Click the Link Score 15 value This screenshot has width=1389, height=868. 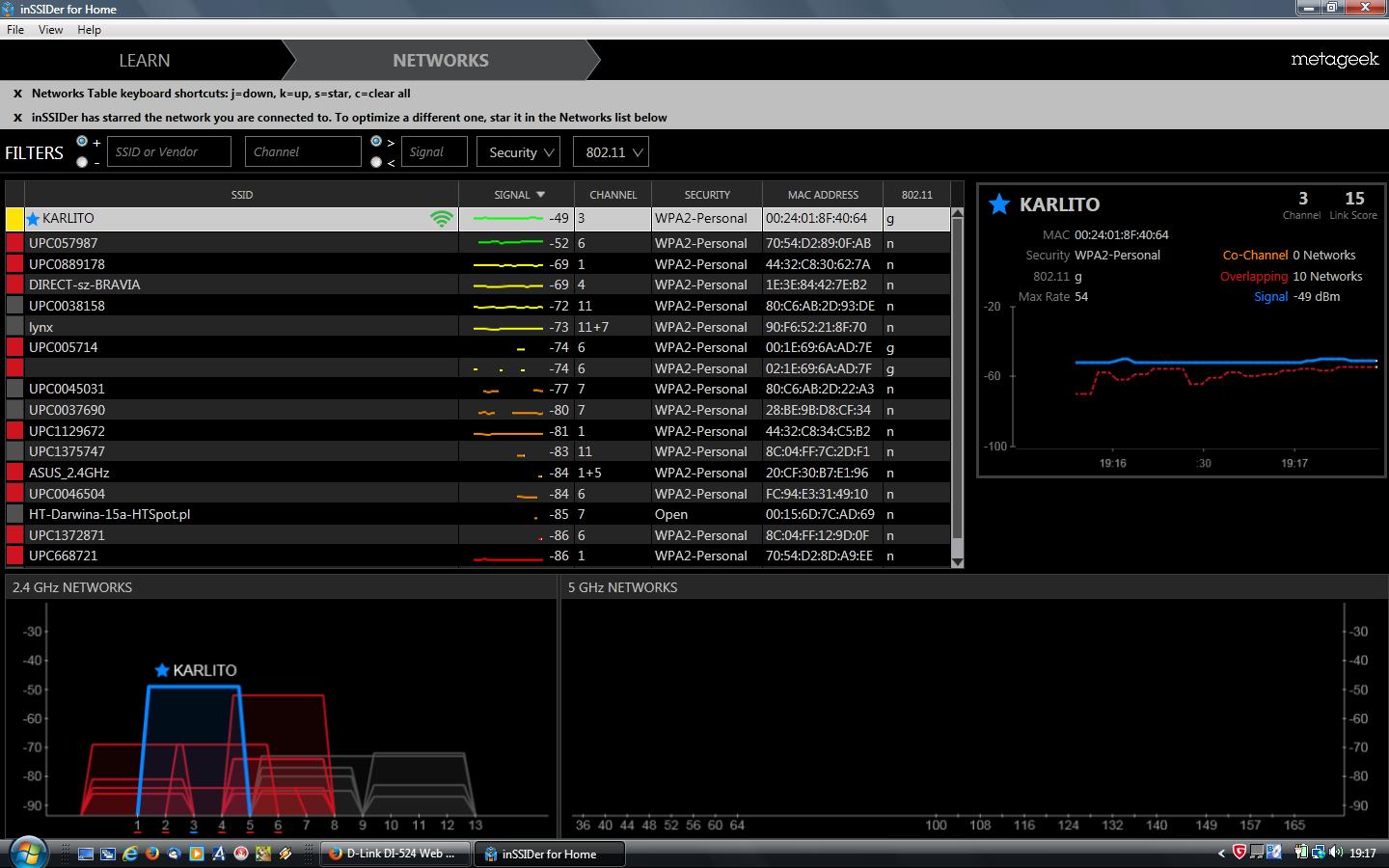coord(1354,199)
